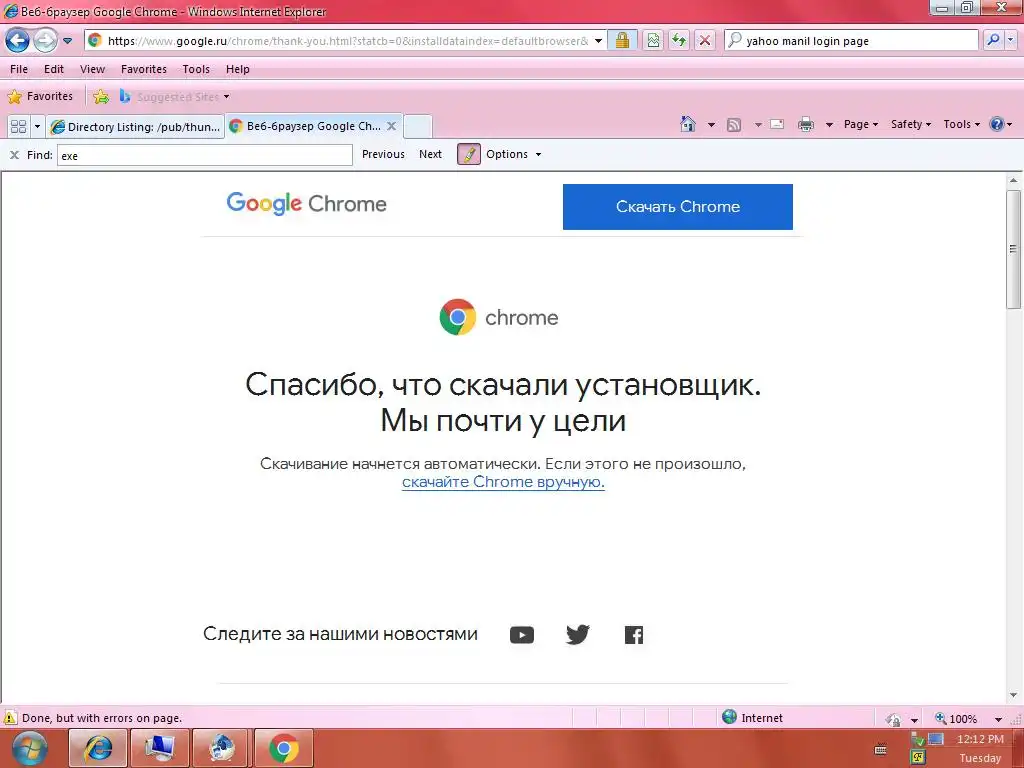Open the Help menu
The image size is (1024, 768).
tap(238, 69)
